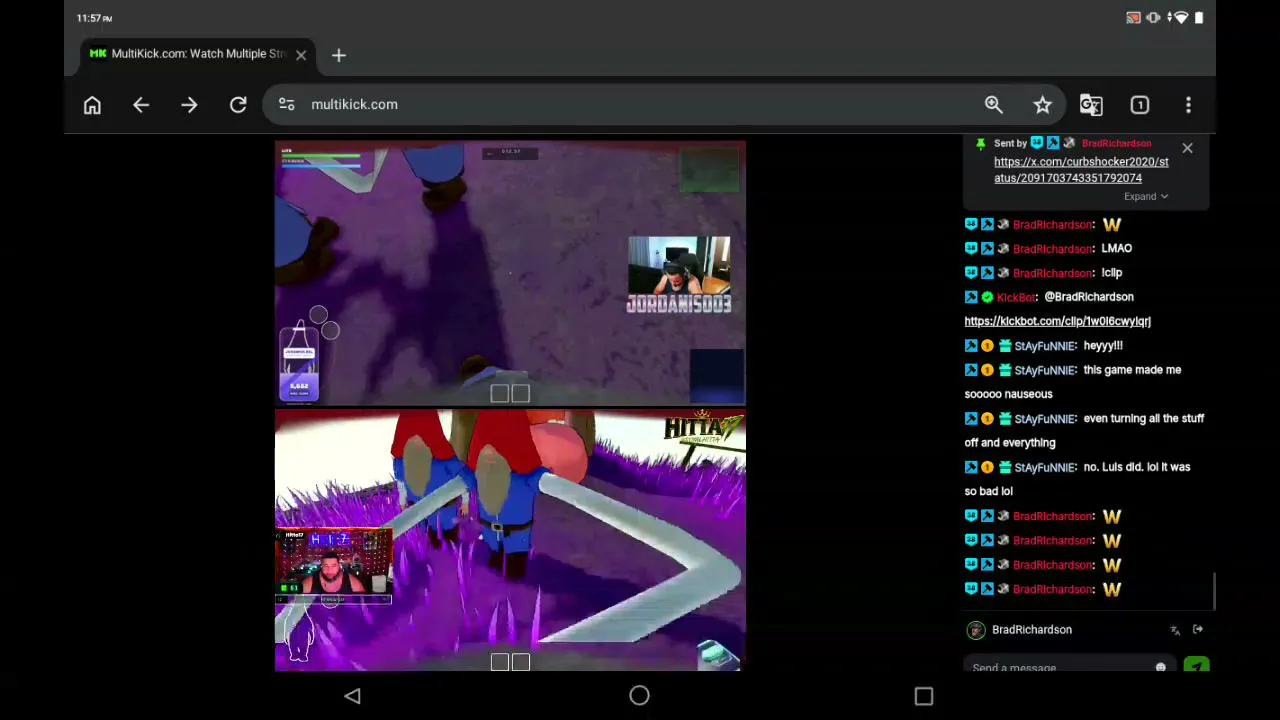Bookmark this page with the star
The width and height of the screenshot is (1280, 720).
tap(1043, 105)
